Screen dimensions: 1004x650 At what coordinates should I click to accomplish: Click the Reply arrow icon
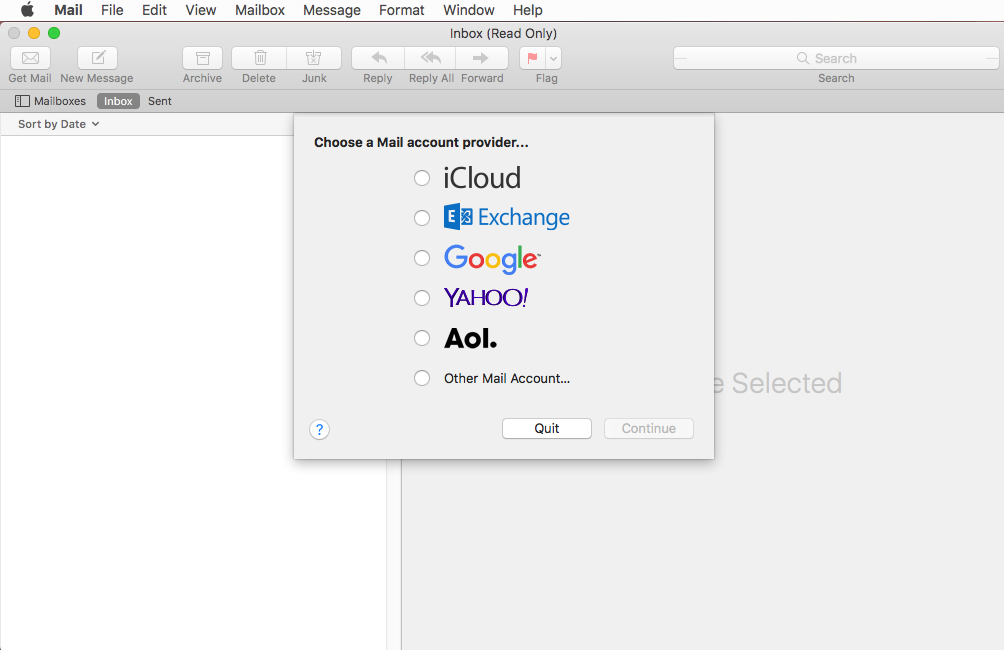tap(378, 58)
